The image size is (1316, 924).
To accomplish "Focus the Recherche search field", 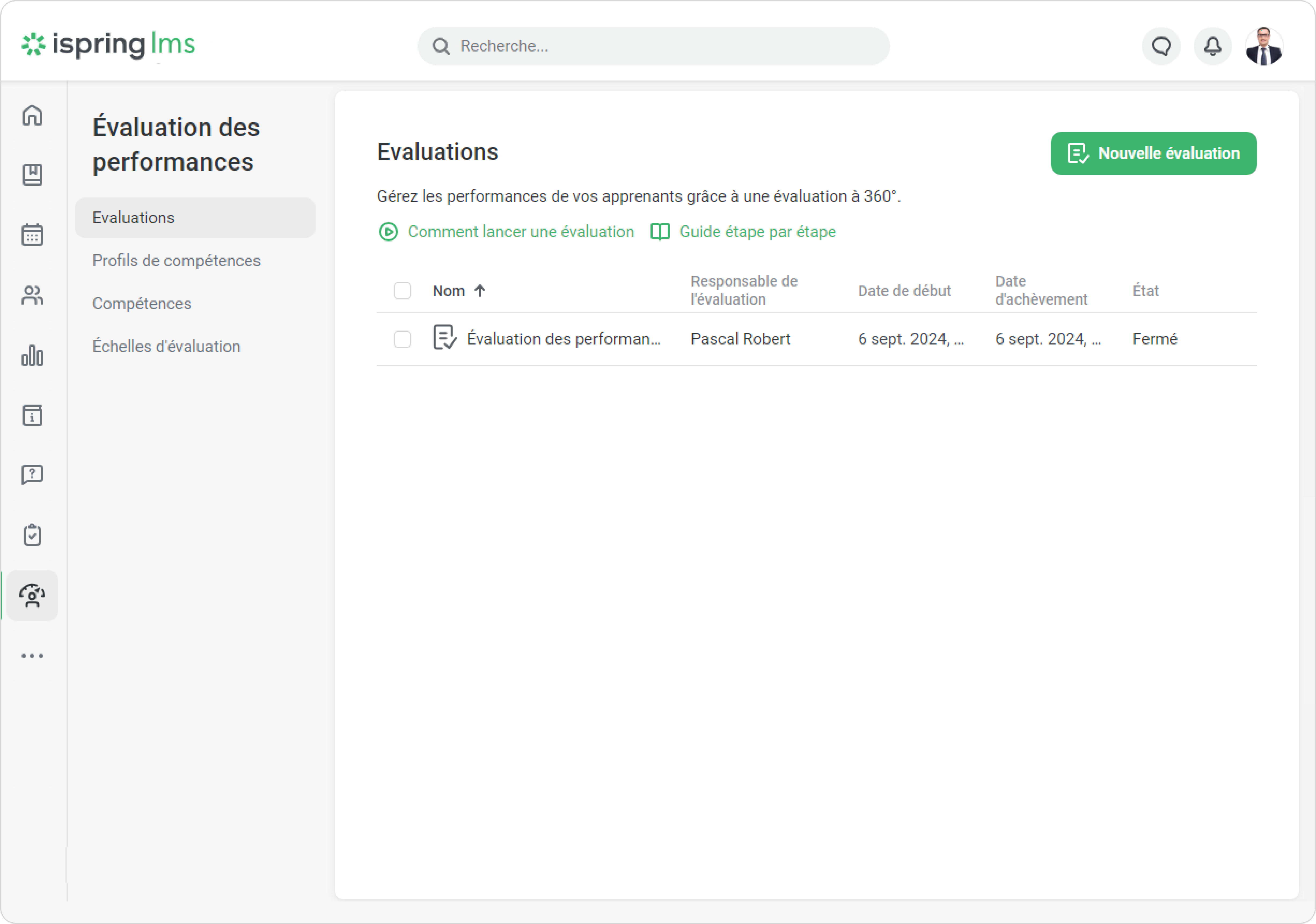I will point(653,46).
